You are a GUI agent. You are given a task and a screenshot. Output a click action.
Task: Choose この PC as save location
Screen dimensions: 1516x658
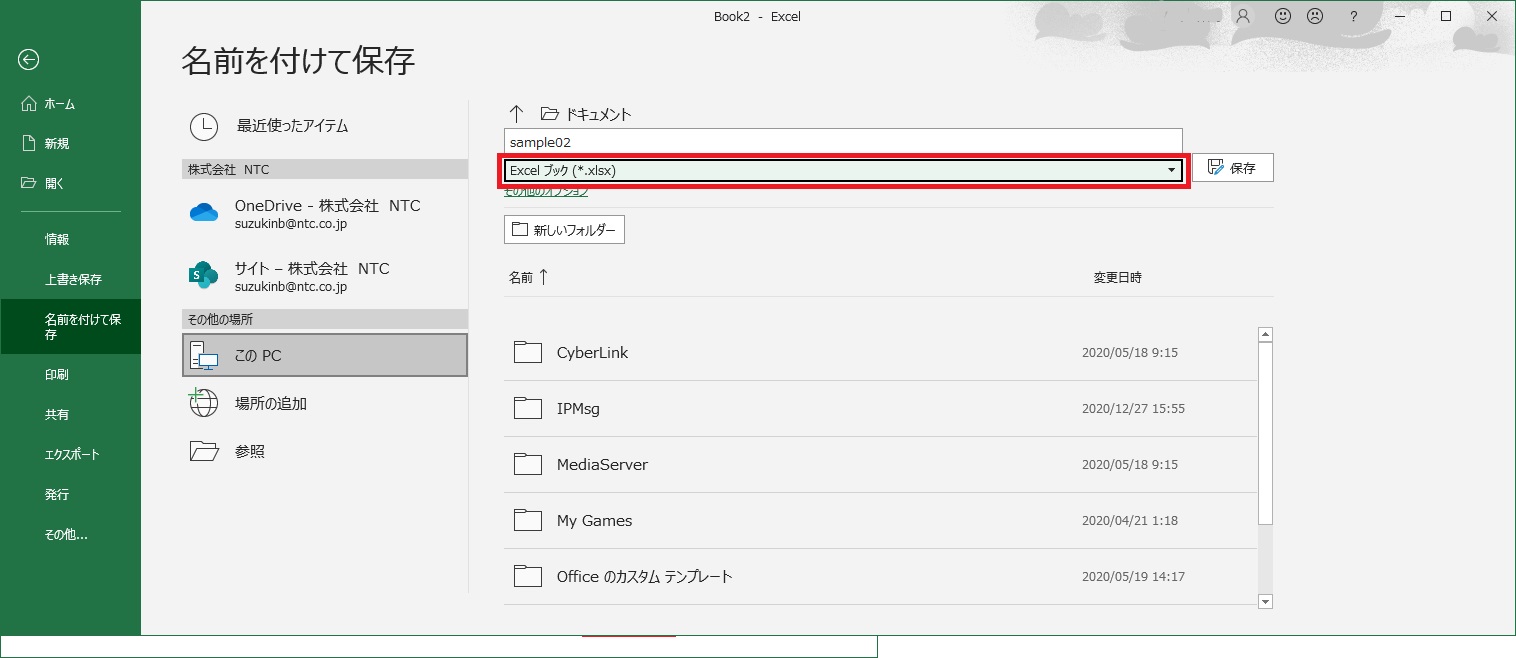pos(325,355)
